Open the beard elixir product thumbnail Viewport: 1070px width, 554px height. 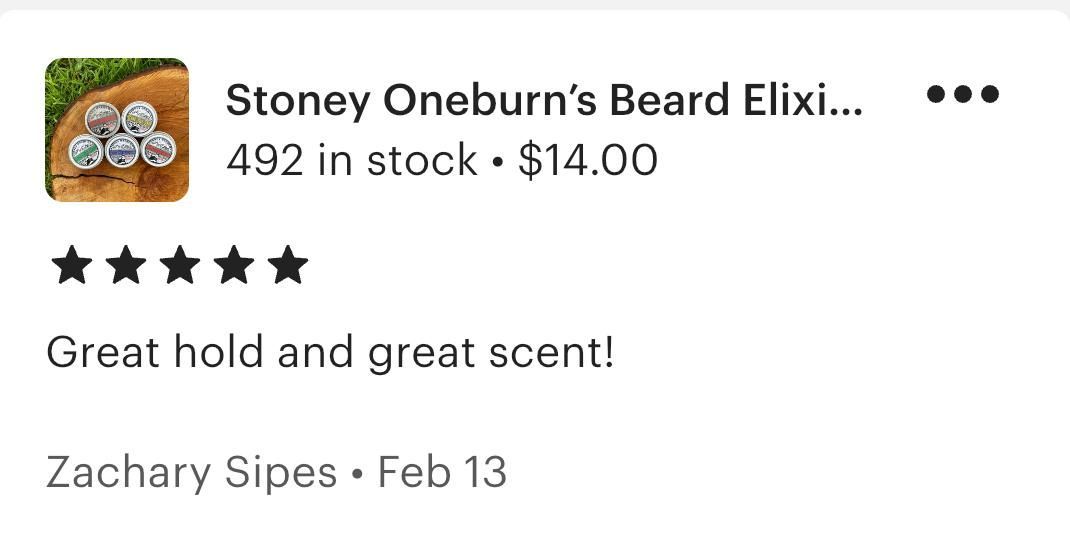tap(117, 130)
